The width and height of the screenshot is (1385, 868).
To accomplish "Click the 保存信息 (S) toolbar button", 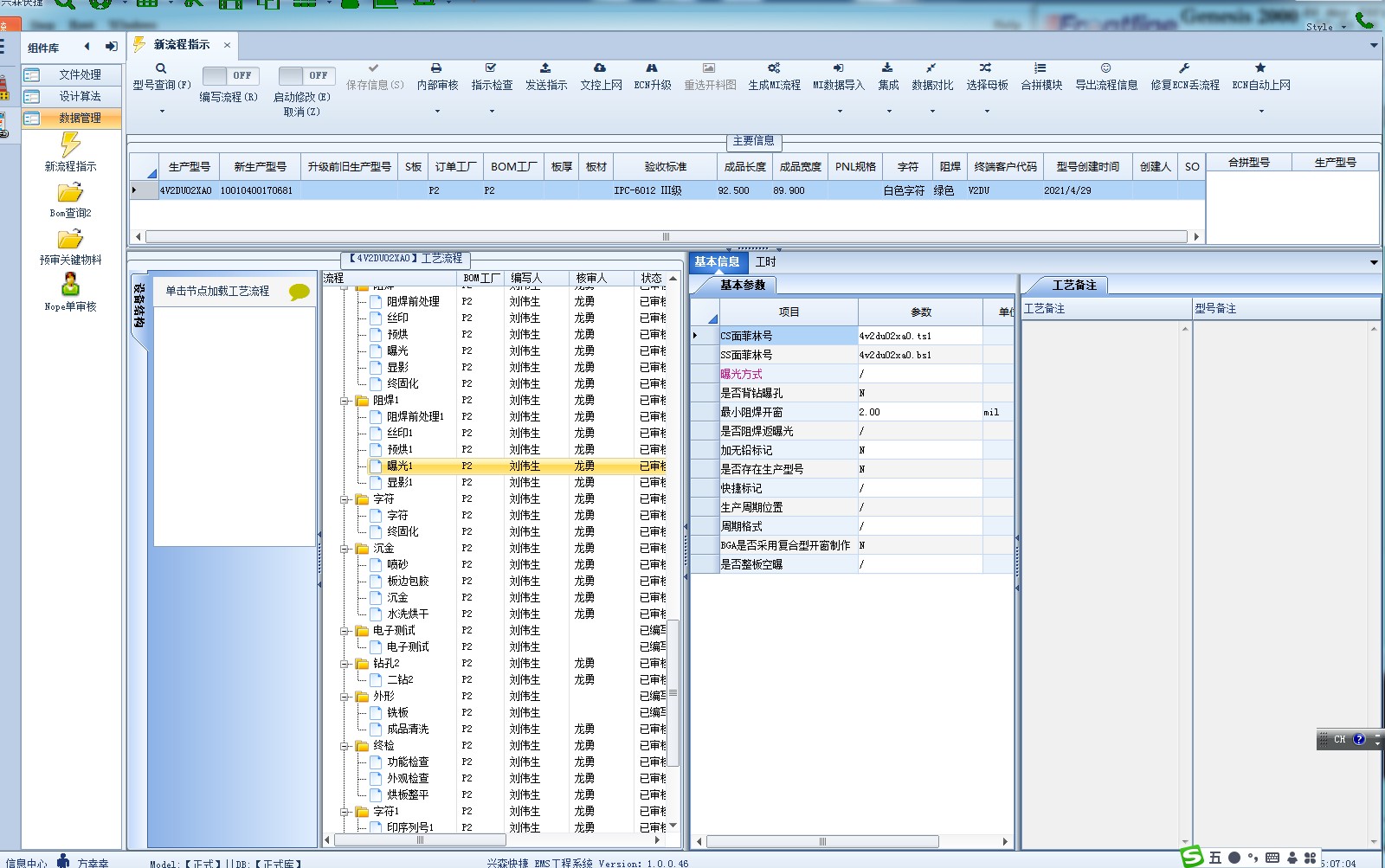I will (x=375, y=76).
